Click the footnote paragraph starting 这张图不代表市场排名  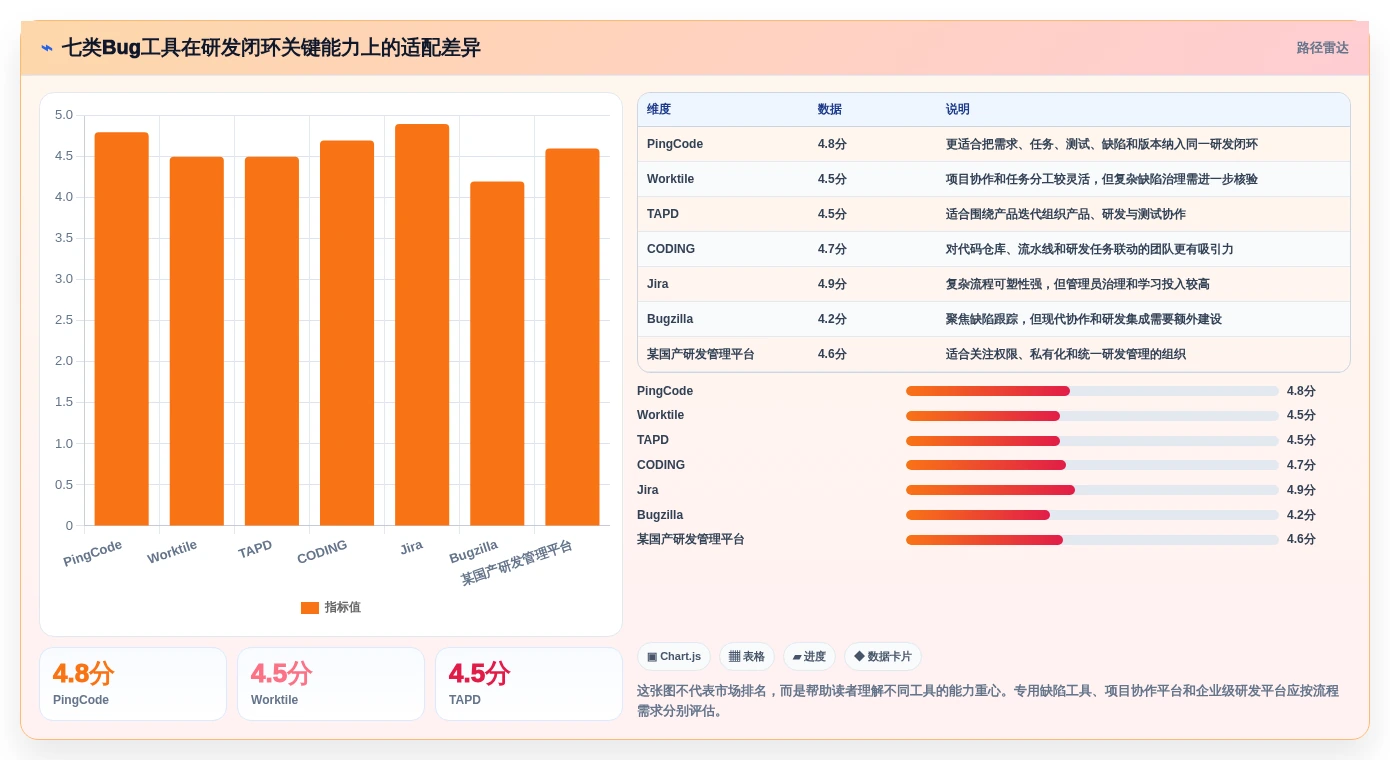[988, 701]
